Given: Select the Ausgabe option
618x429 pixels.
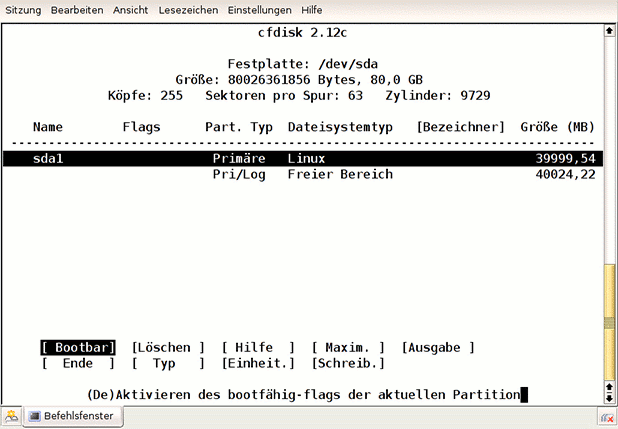Looking at the screenshot, I should pos(438,347).
